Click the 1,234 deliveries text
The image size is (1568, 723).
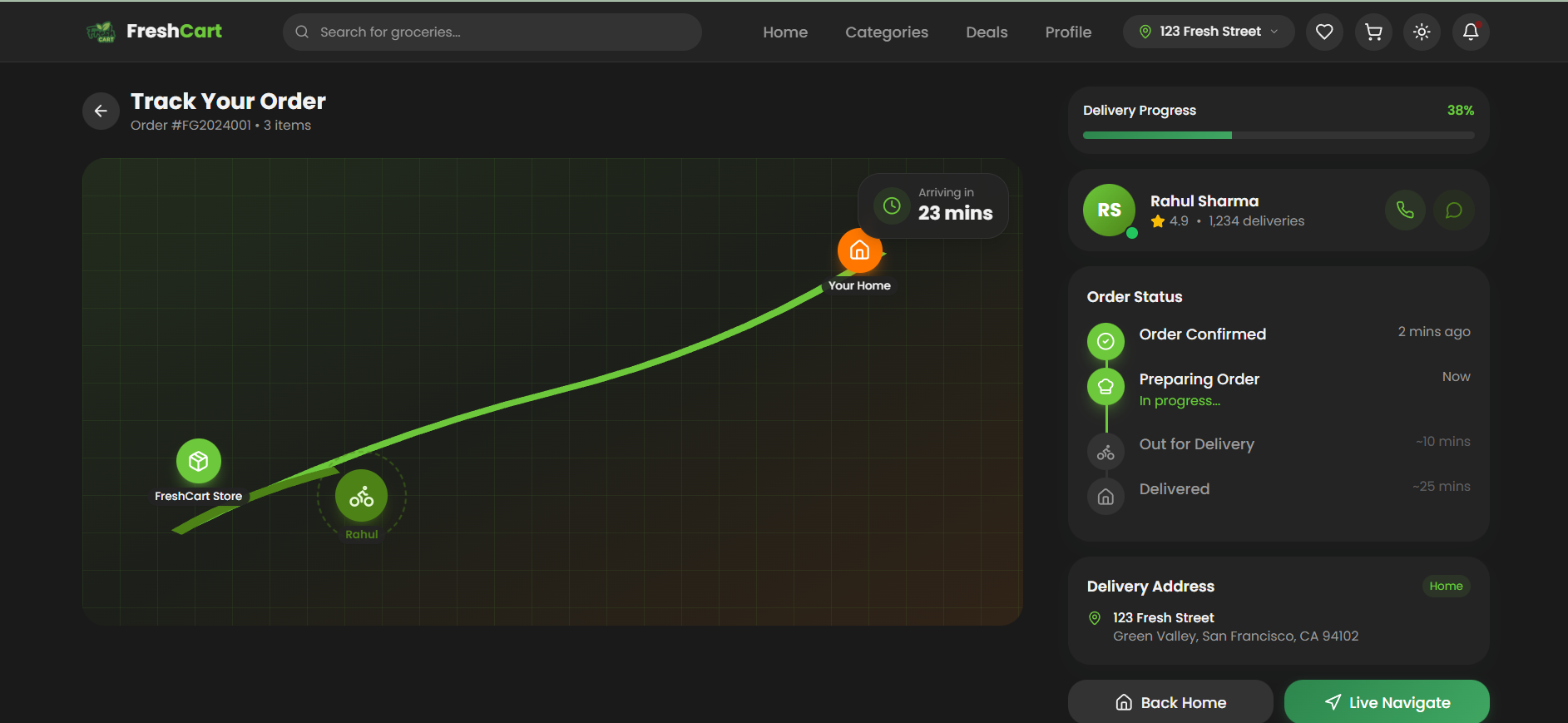pyautogui.click(x=1256, y=221)
